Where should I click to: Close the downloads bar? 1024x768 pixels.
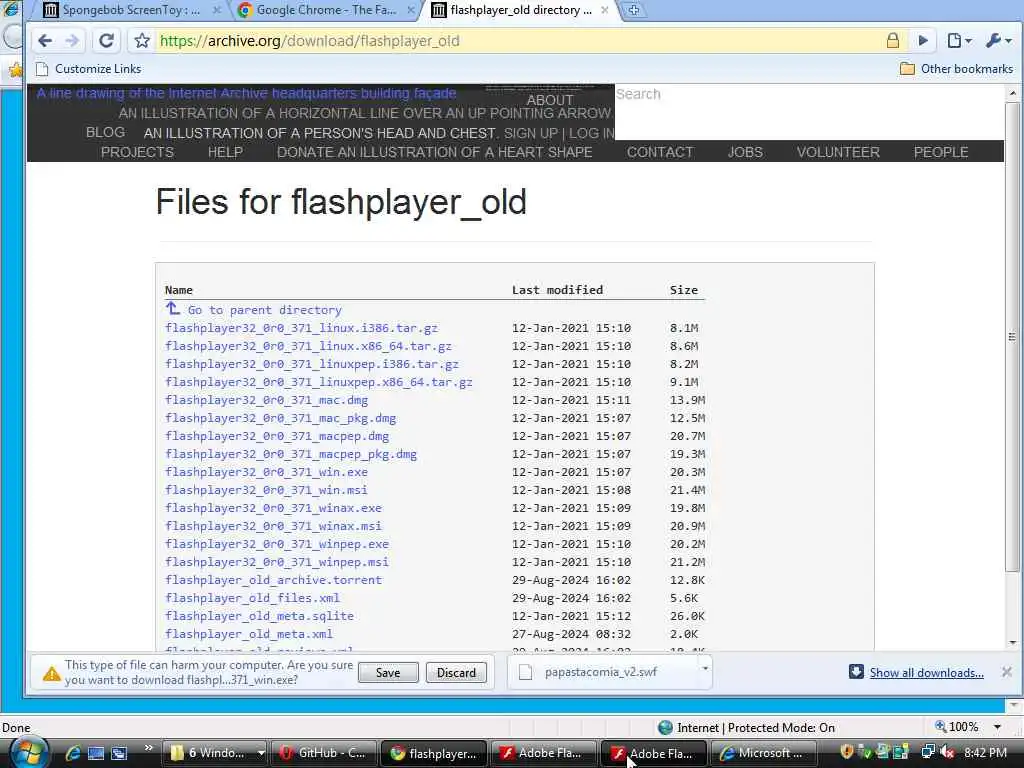(1006, 672)
